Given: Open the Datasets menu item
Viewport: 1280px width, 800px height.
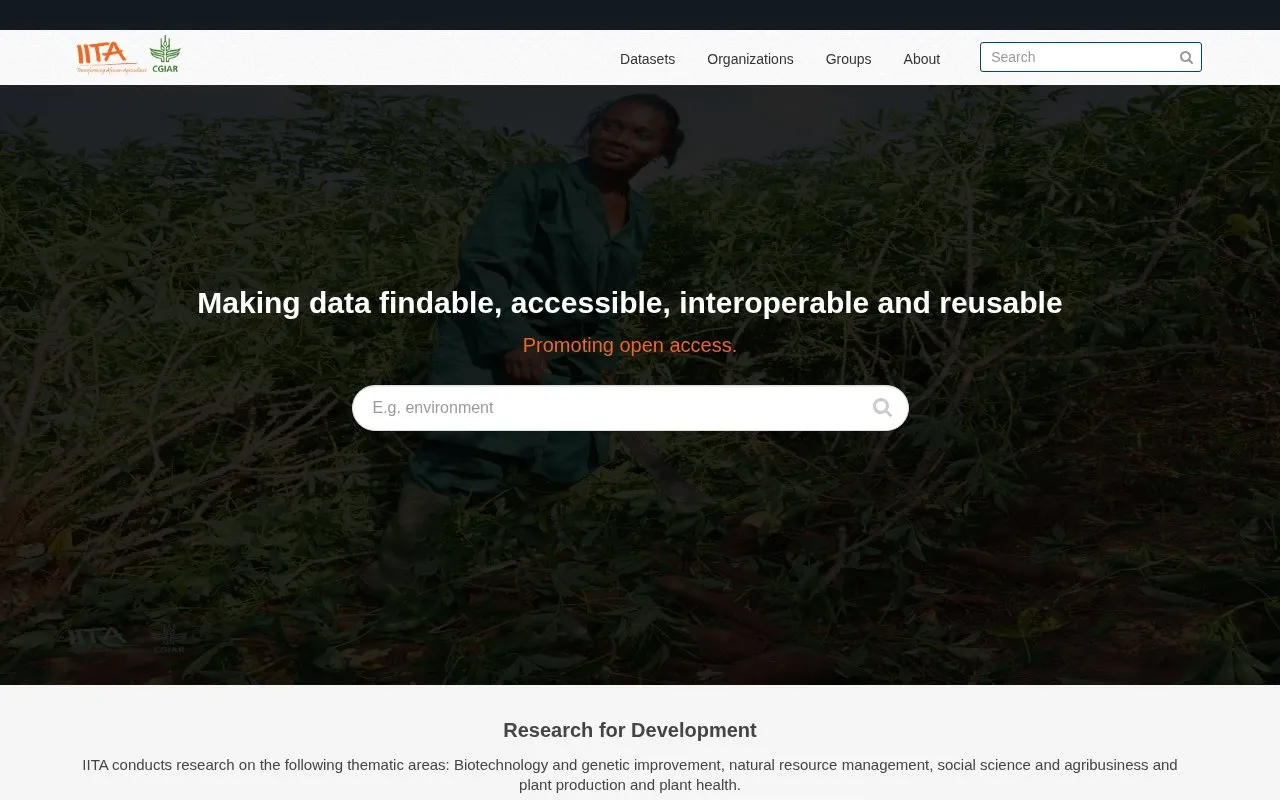Looking at the screenshot, I should 647,59.
